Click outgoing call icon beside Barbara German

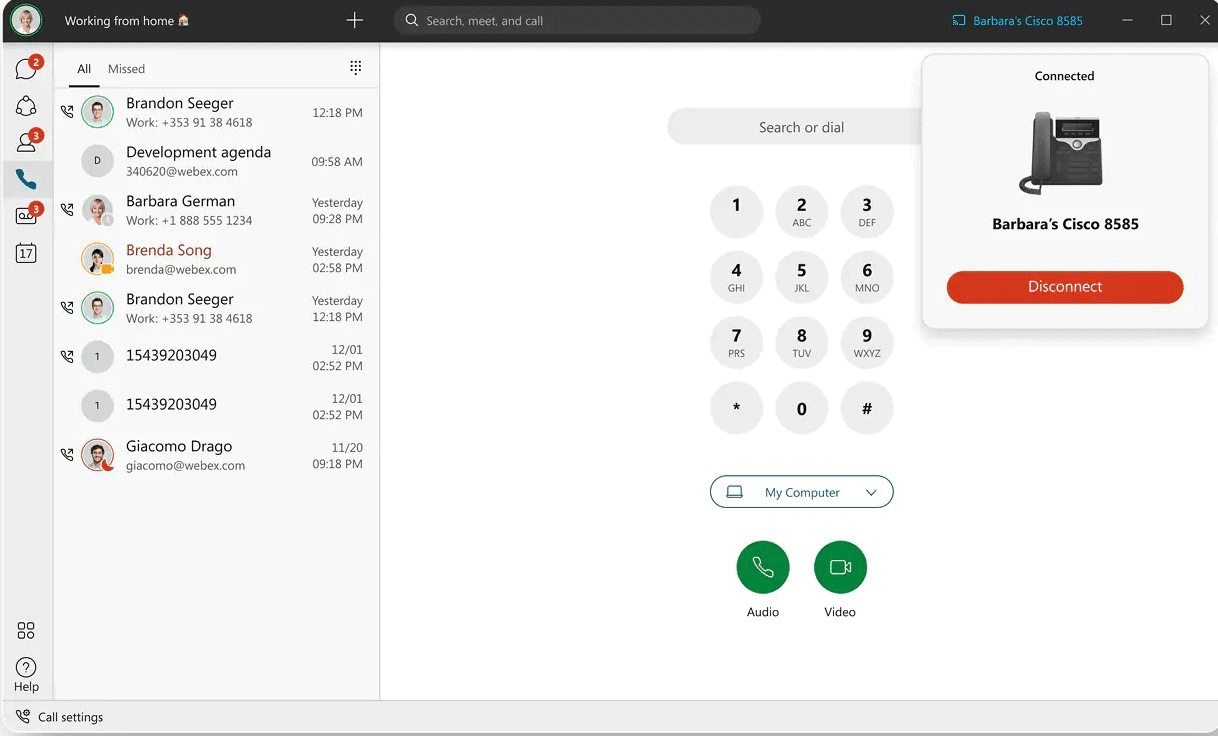(x=67, y=209)
